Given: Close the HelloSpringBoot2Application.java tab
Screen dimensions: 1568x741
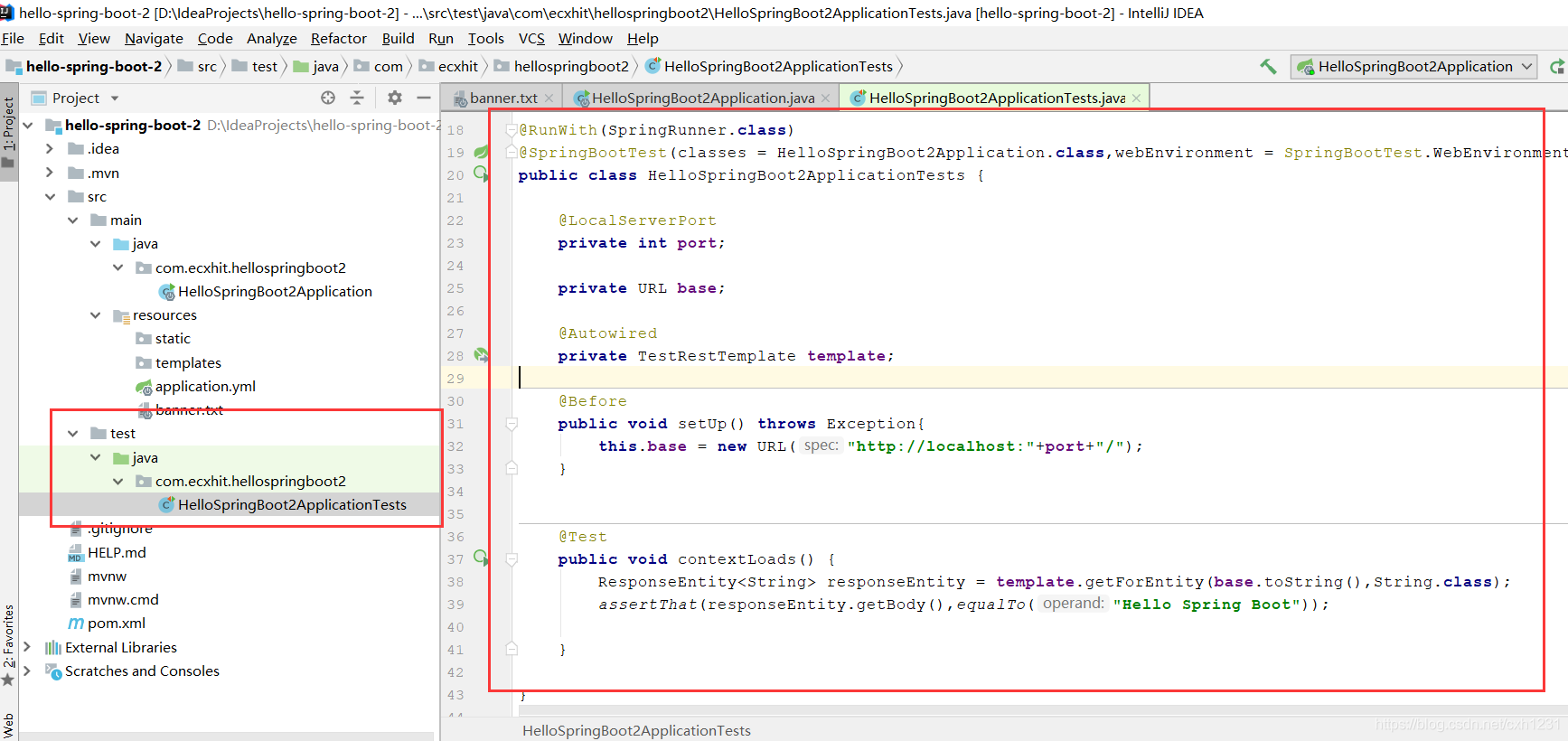Looking at the screenshot, I should click(x=825, y=98).
